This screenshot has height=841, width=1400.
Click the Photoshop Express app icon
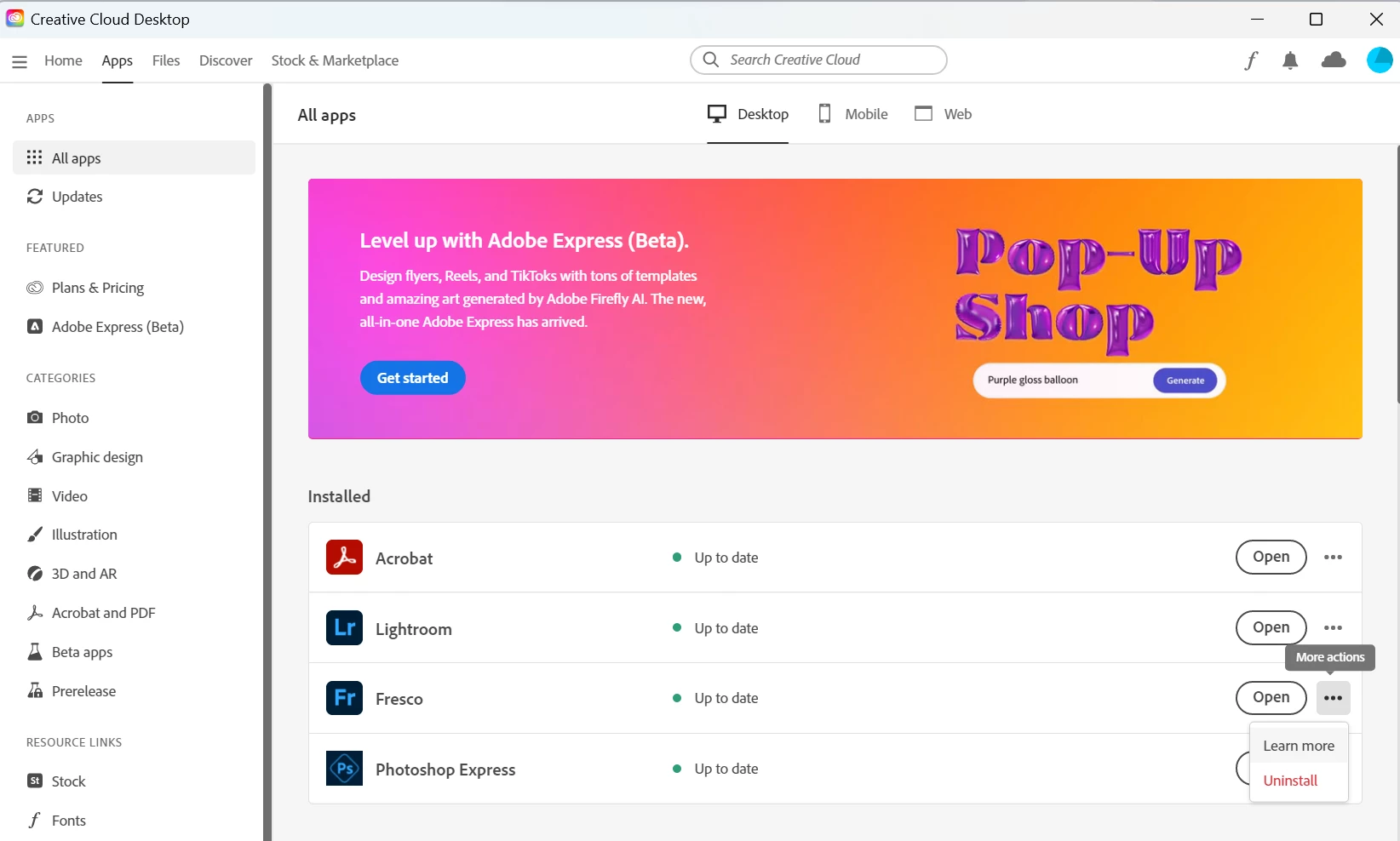[344, 769]
